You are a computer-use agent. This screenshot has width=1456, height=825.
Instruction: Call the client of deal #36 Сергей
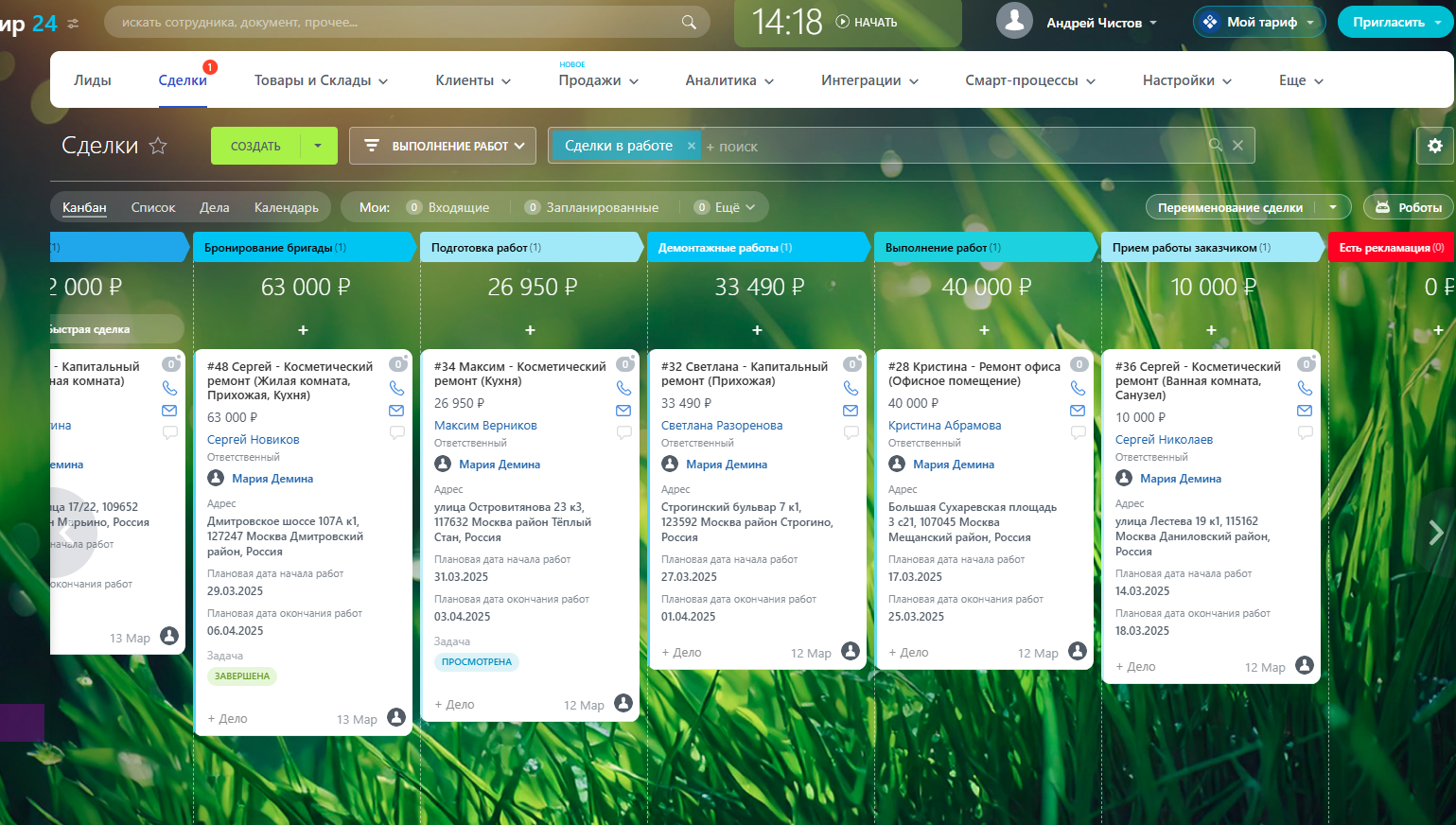1305,388
